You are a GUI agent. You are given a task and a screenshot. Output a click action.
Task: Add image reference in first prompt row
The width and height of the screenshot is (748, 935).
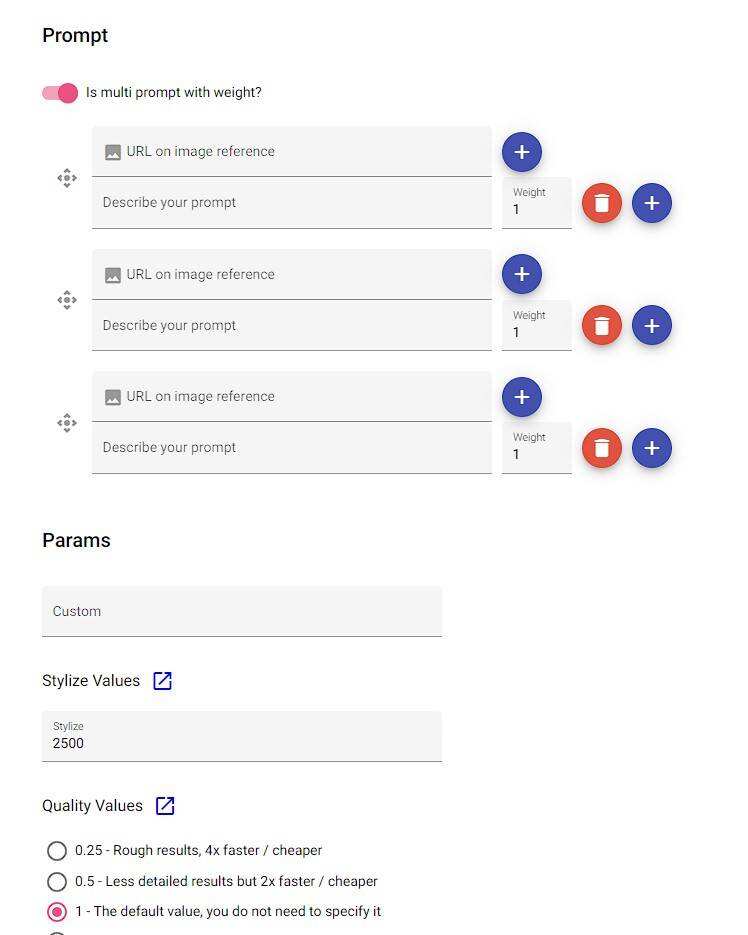[x=521, y=152]
